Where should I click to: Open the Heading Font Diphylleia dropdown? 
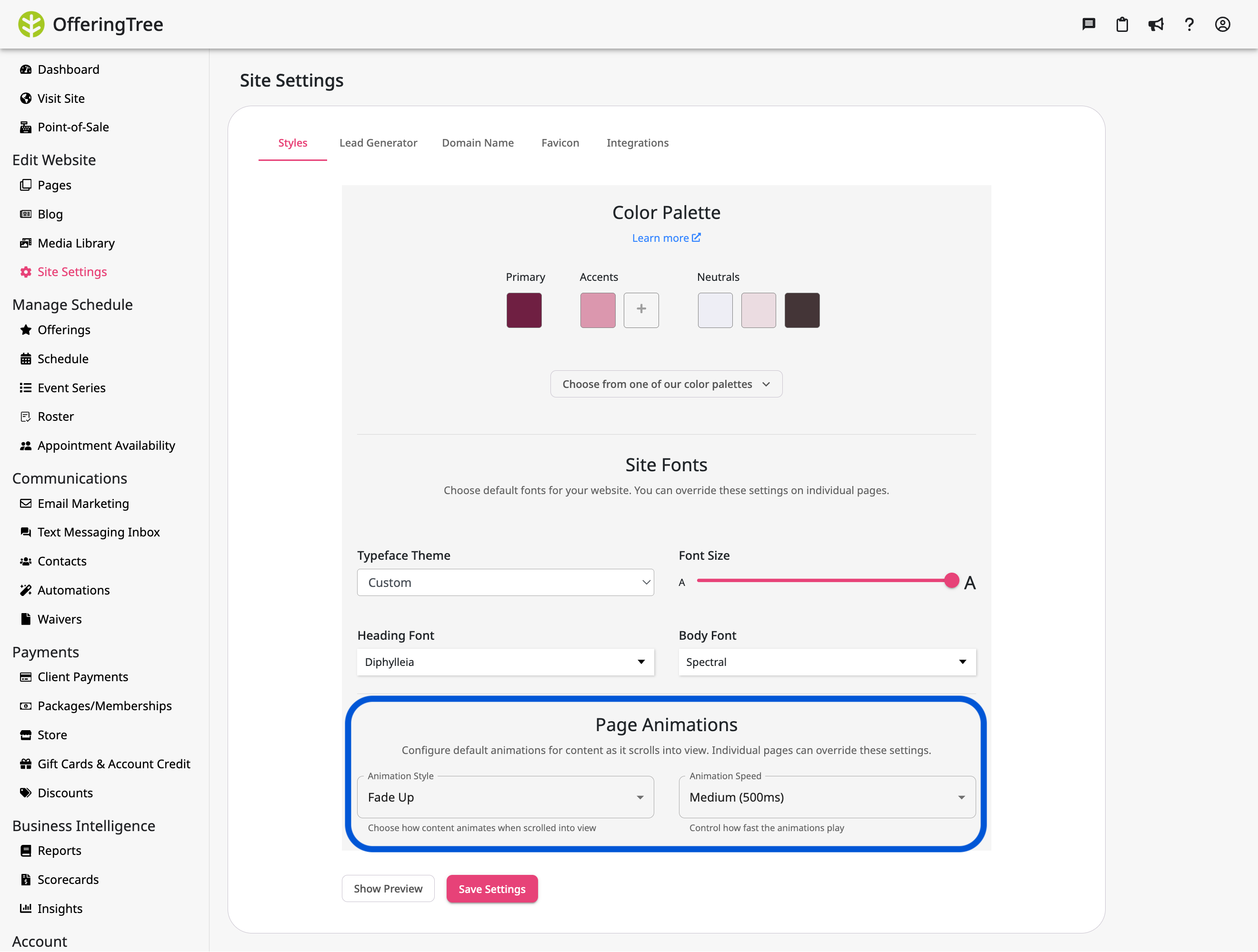(x=505, y=662)
